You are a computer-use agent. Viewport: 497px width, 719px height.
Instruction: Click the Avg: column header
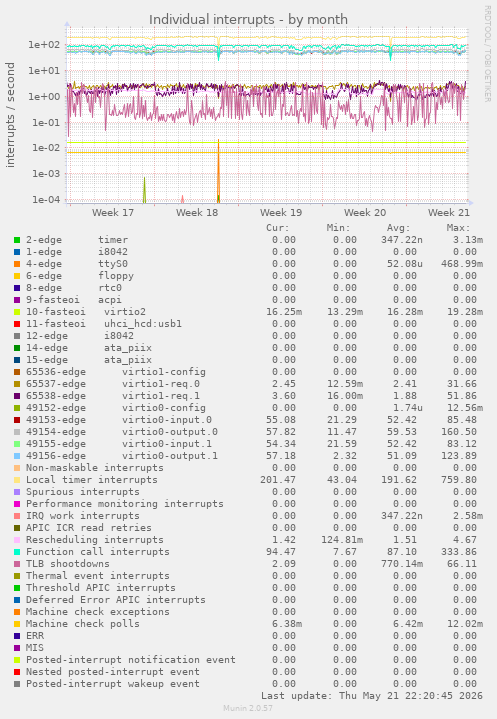(x=398, y=228)
